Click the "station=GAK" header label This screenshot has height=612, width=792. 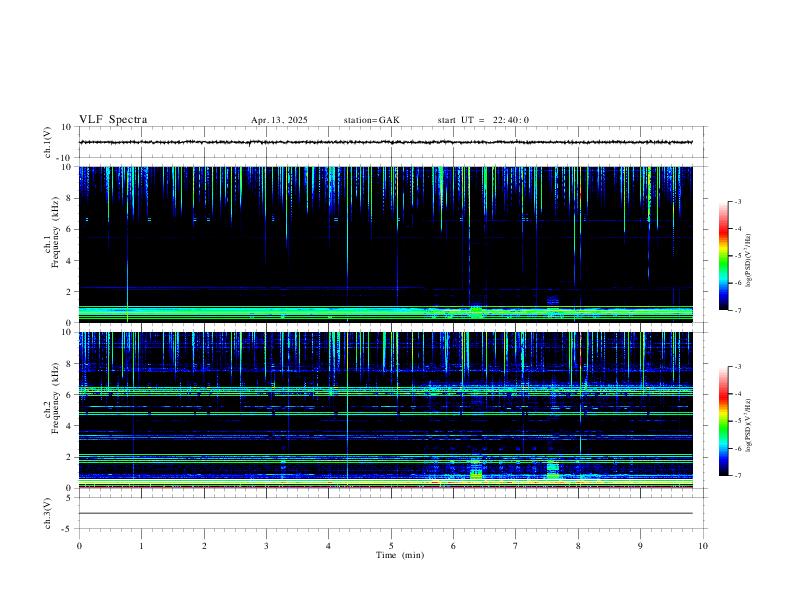click(372, 120)
